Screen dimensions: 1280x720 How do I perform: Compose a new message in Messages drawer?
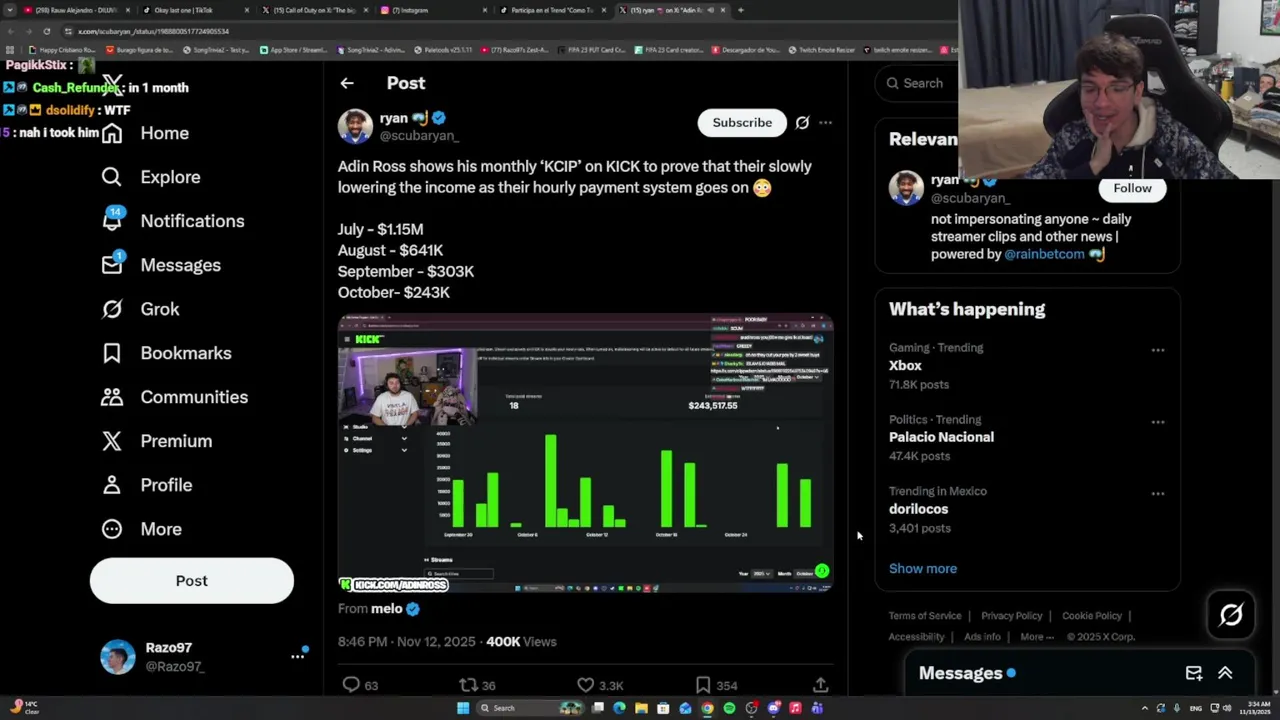coord(1194,673)
